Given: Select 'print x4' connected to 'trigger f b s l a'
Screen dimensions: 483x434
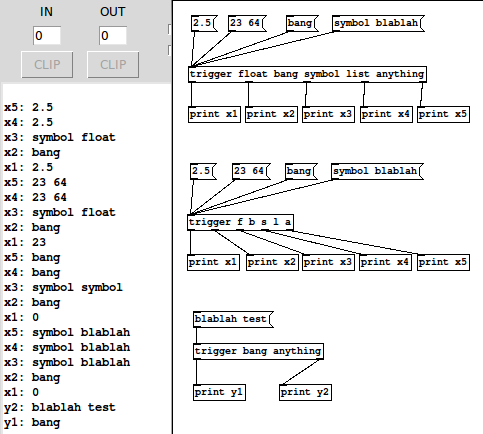Looking at the screenshot, I should (x=385, y=262).
